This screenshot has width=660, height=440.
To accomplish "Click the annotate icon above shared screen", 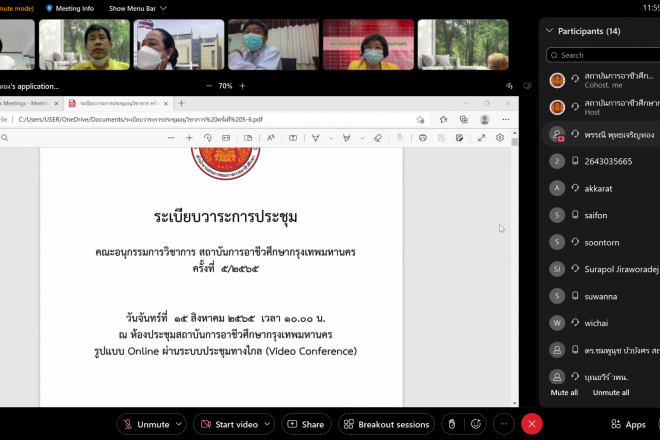I will tap(509, 86).
